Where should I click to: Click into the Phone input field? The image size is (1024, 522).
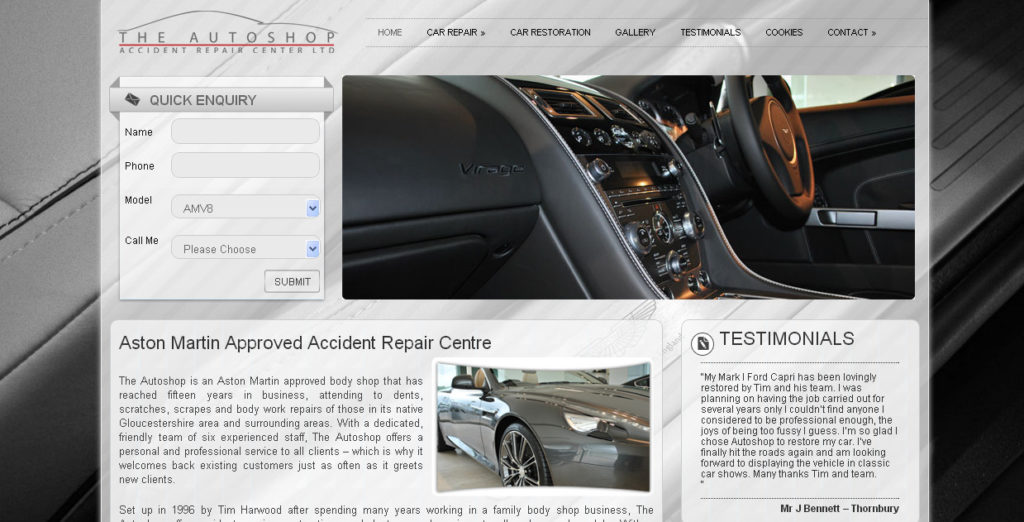246,165
